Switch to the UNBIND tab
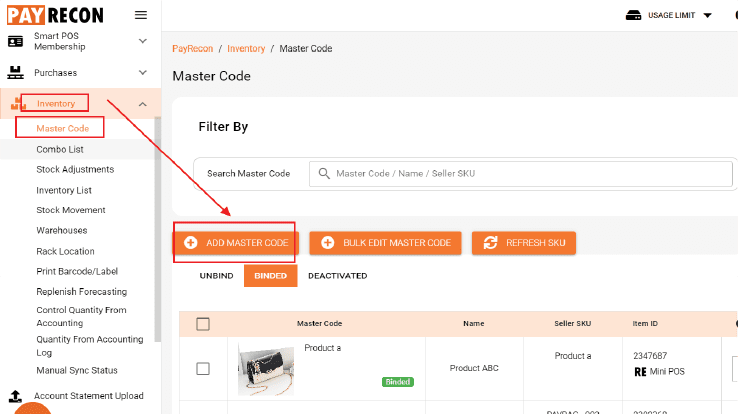This screenshot has height=414, width=738. [217, 276]
